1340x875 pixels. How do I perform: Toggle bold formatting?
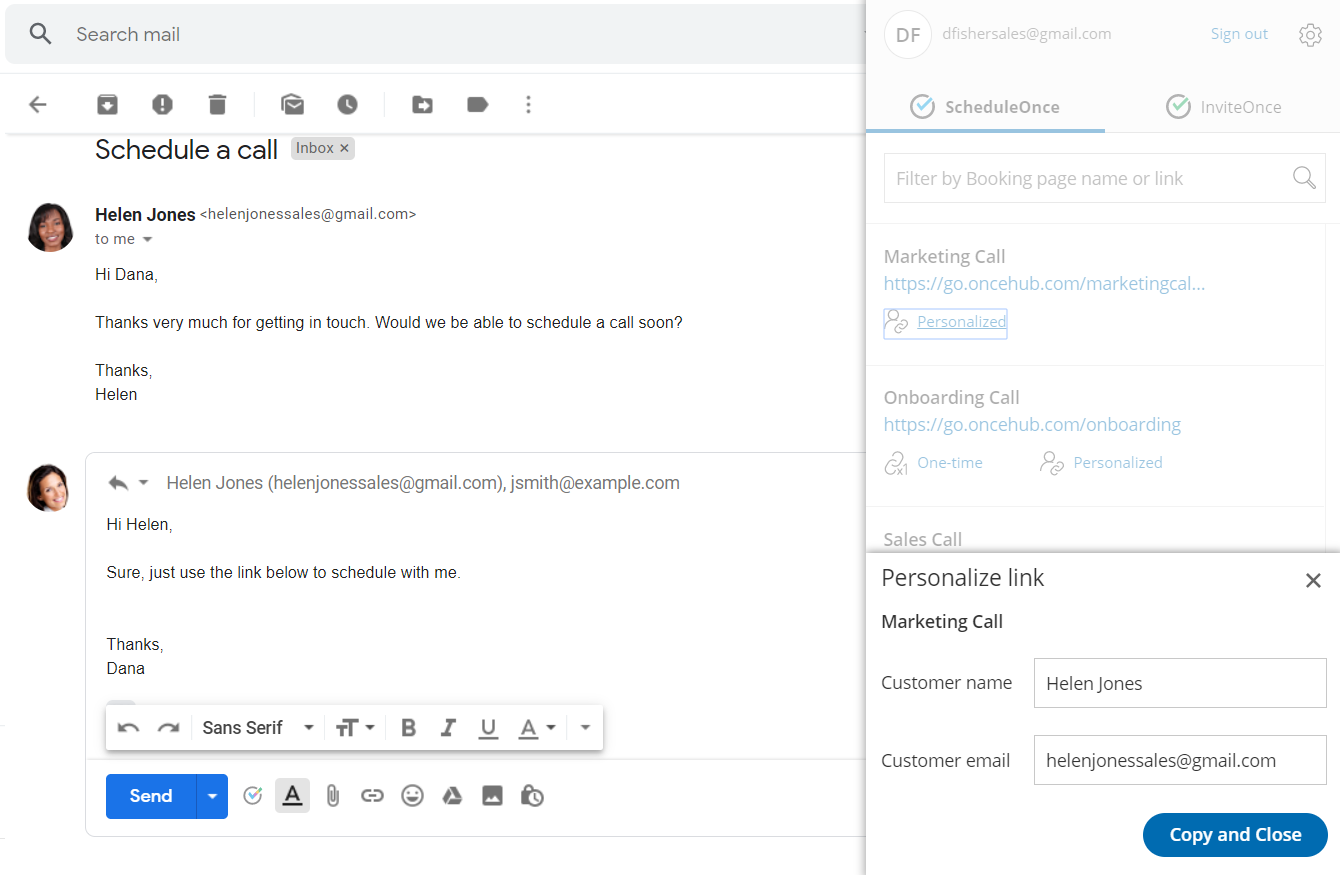coord(408,728)
